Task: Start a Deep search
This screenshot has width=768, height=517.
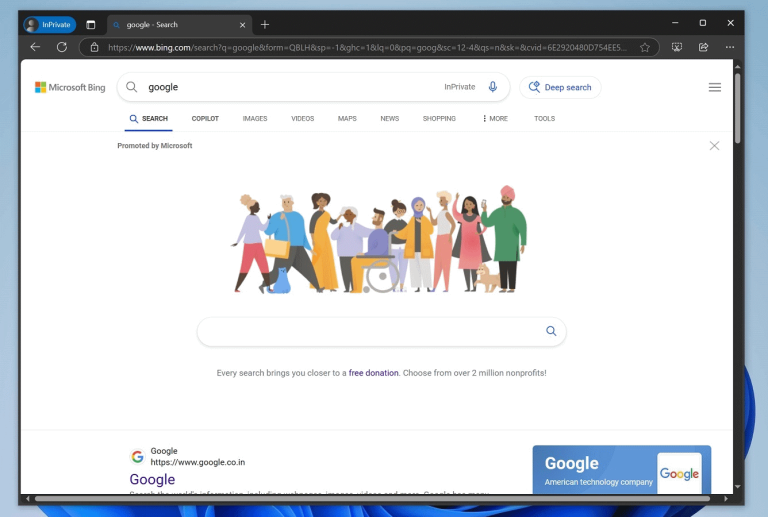Action: [560, 87]
